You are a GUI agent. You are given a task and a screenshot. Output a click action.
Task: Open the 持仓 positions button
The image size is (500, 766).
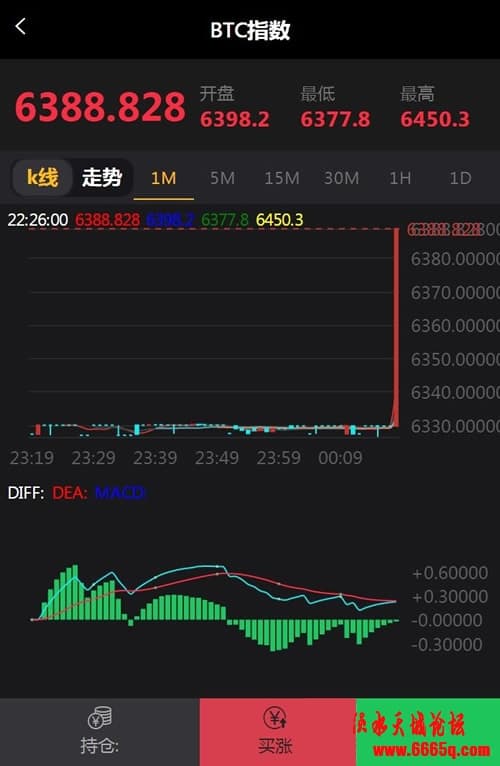(100, 732)
